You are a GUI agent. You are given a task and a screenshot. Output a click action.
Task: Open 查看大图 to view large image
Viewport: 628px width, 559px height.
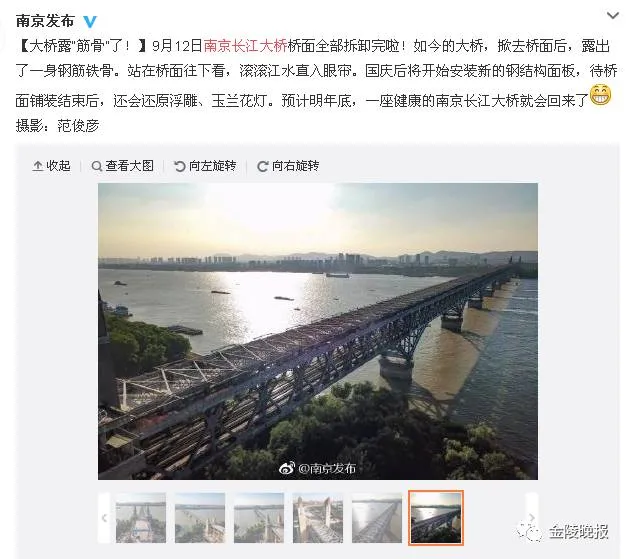click(x=123, y=166)
